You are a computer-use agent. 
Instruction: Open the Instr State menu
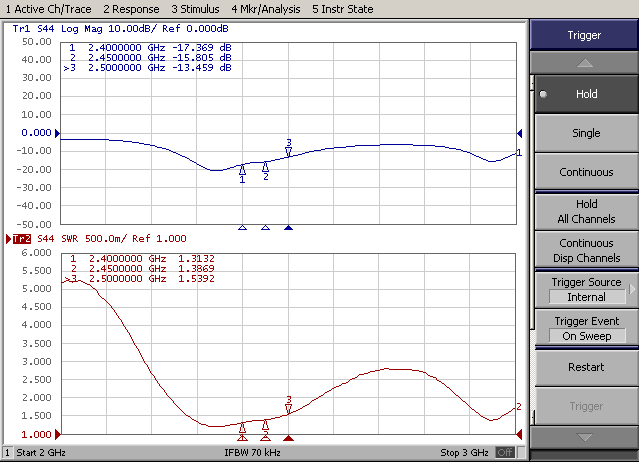343,9
